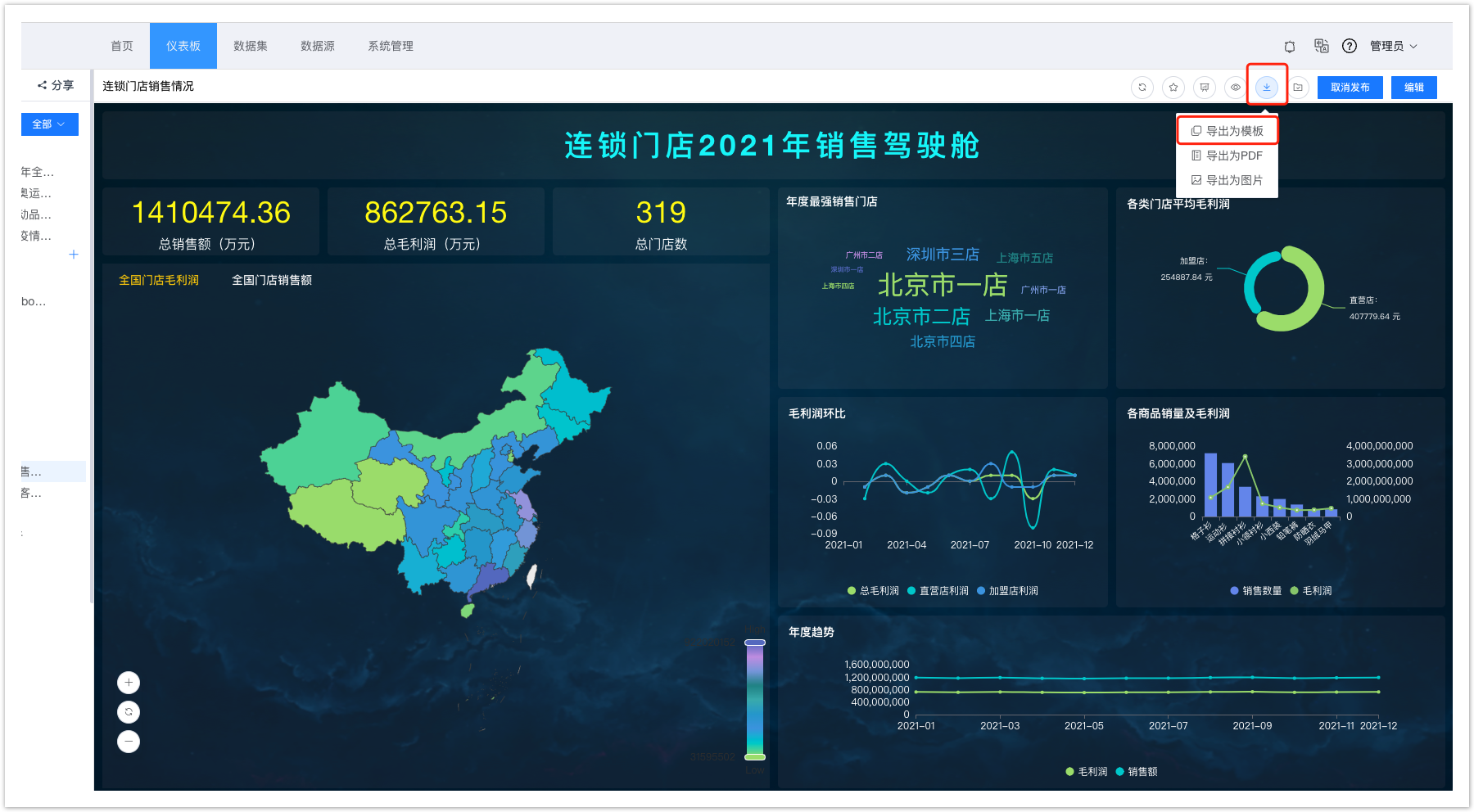This screenshot has width=1474, height=812.
Task: Click the 总门店数 value 319
Action: point(661,213)
